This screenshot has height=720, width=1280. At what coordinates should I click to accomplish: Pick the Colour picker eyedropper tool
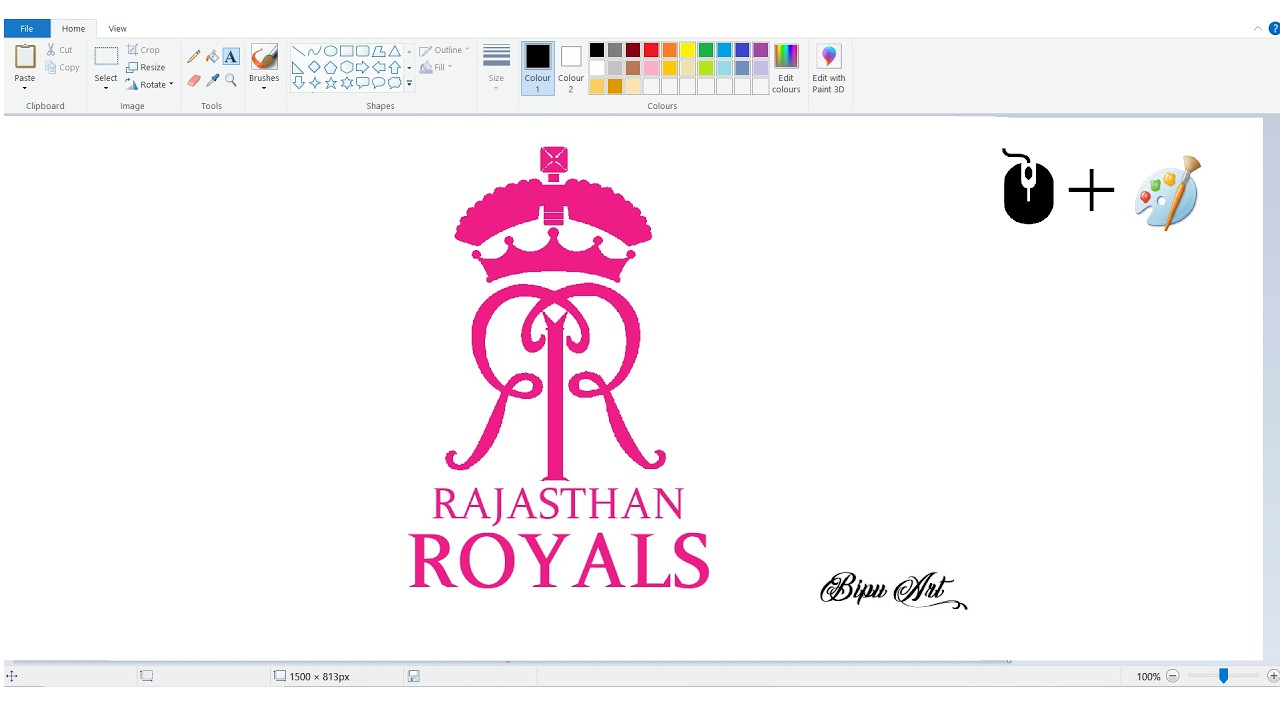212,80
